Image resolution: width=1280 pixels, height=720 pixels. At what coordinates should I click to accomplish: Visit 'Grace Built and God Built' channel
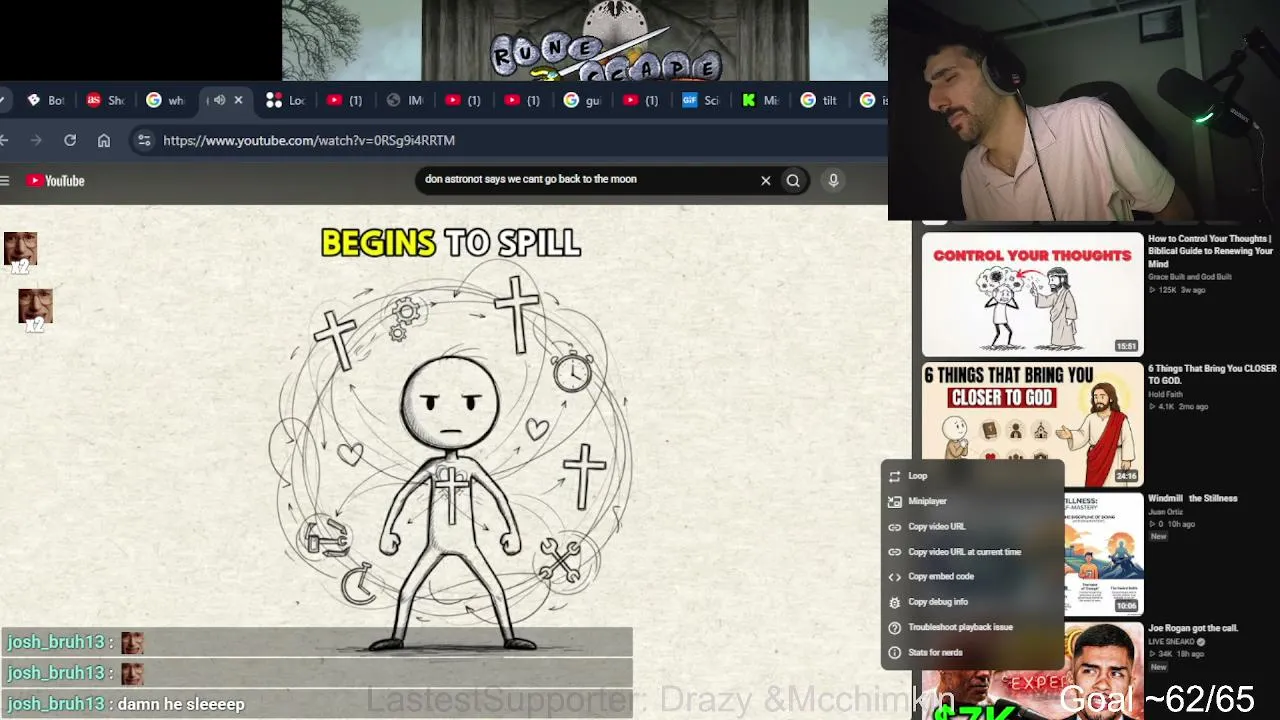(1190, 277)
